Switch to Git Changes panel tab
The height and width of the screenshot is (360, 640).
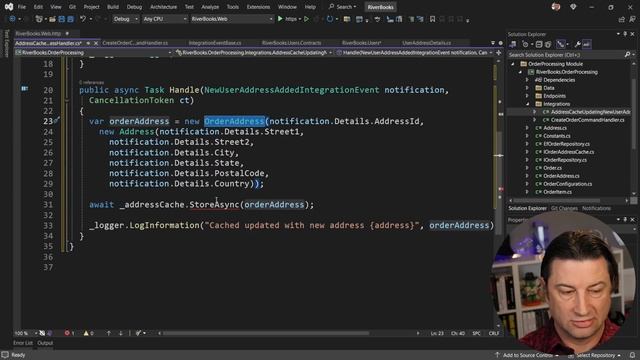point(564,209)
